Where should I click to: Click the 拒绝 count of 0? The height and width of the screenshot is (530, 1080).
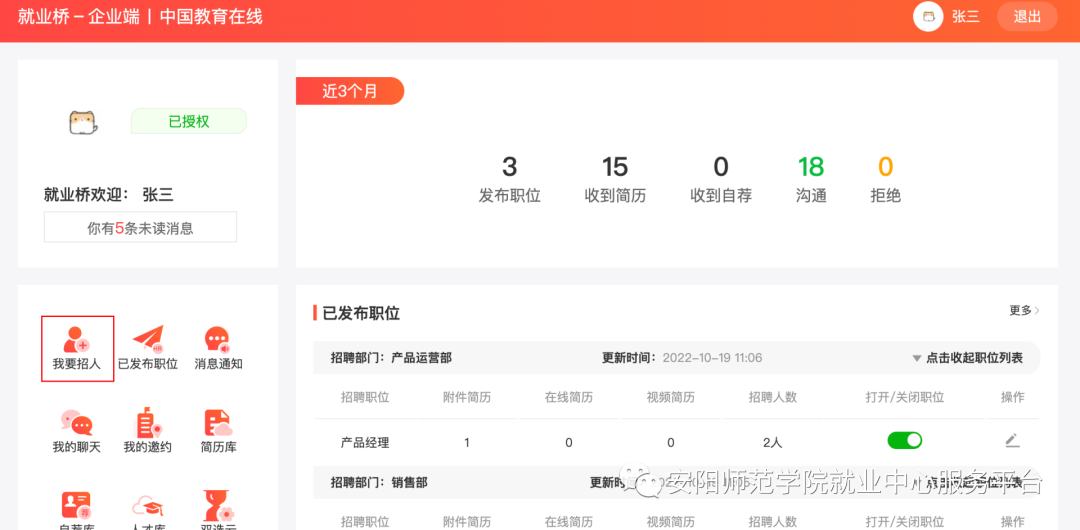tap(886, 167)
